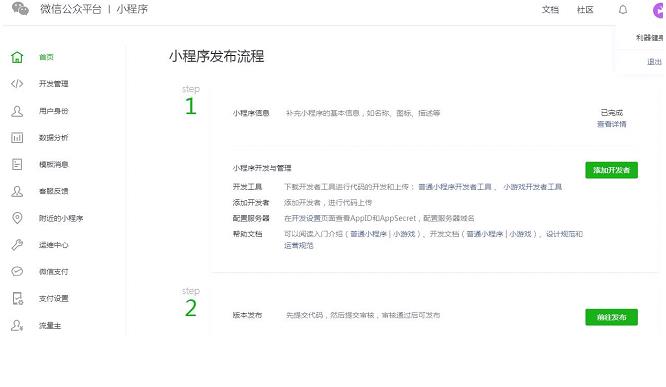Click the 小程序 title in the header
Viewport: 666px width, 387px height.
coord(132,9)
